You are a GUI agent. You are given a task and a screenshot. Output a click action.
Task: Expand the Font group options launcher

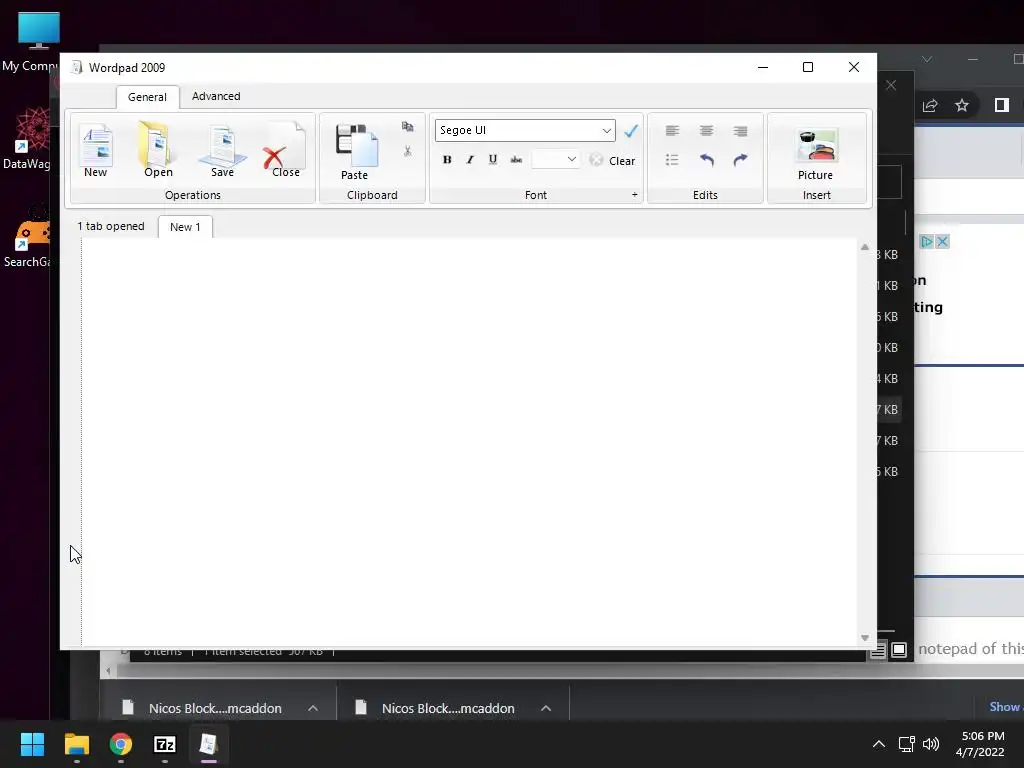[634, 195]
